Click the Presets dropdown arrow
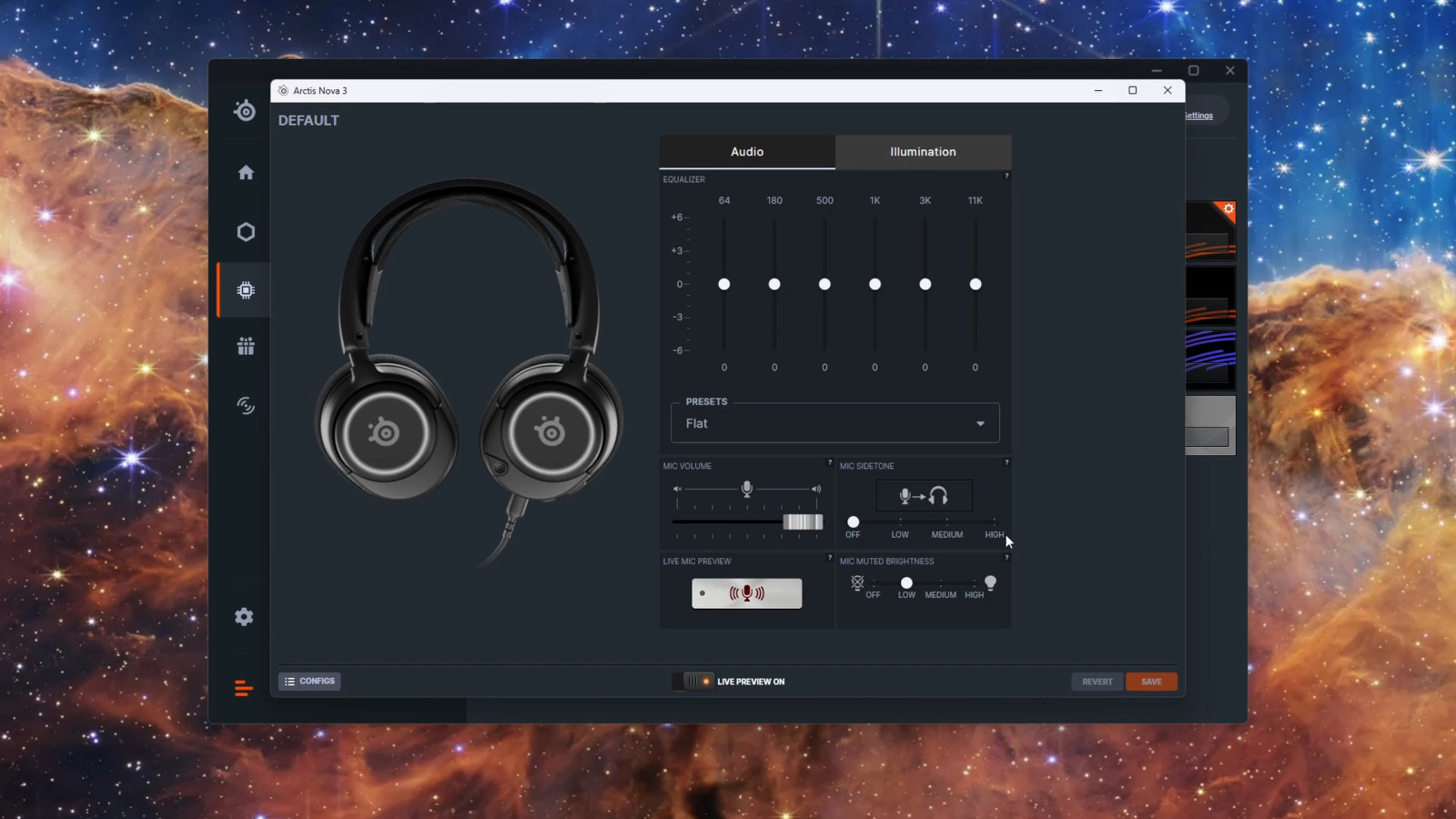Viewport: 1456px width, 819px height. click(x=980, y=423)
